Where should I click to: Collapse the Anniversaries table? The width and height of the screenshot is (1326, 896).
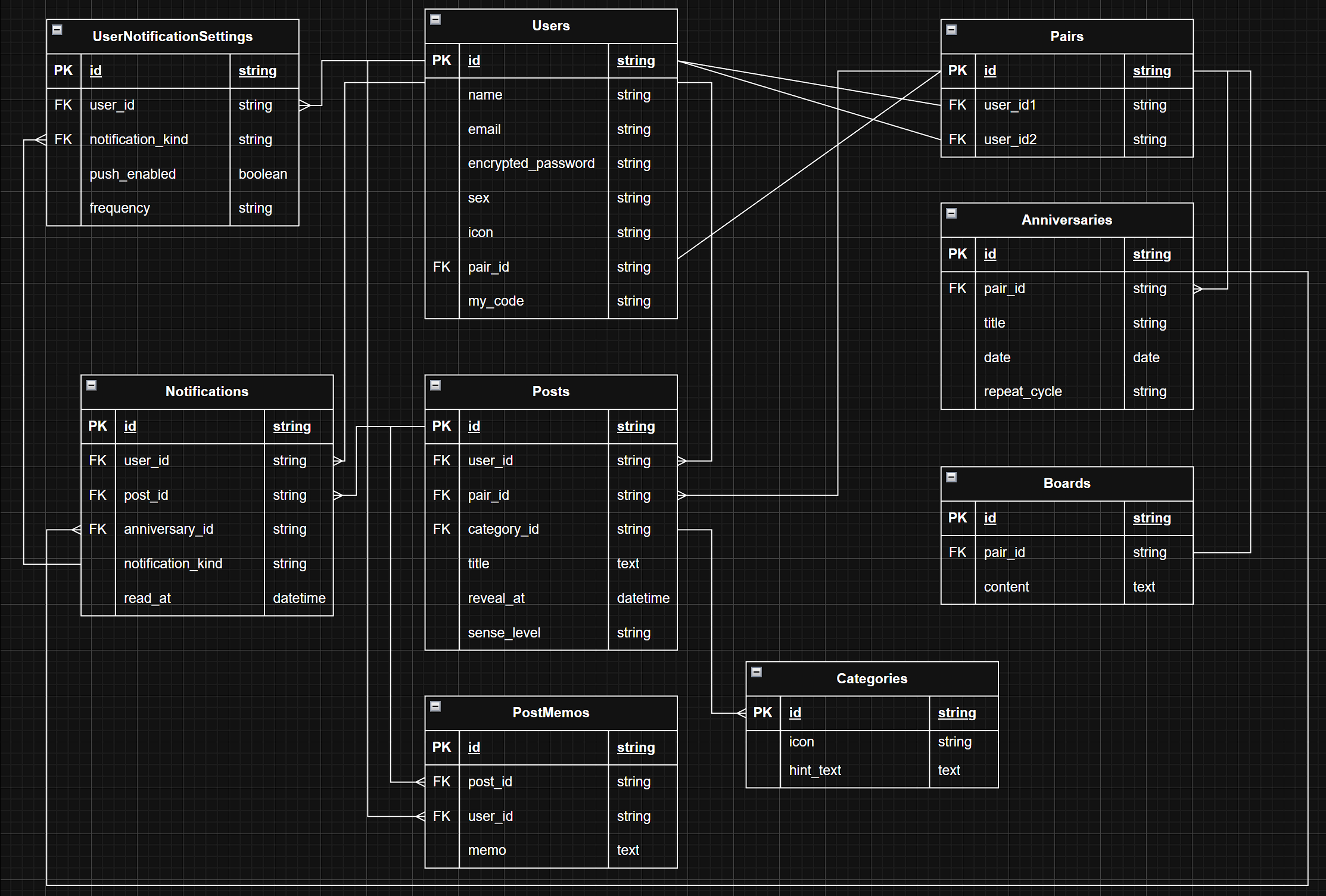tap(951, 213)
